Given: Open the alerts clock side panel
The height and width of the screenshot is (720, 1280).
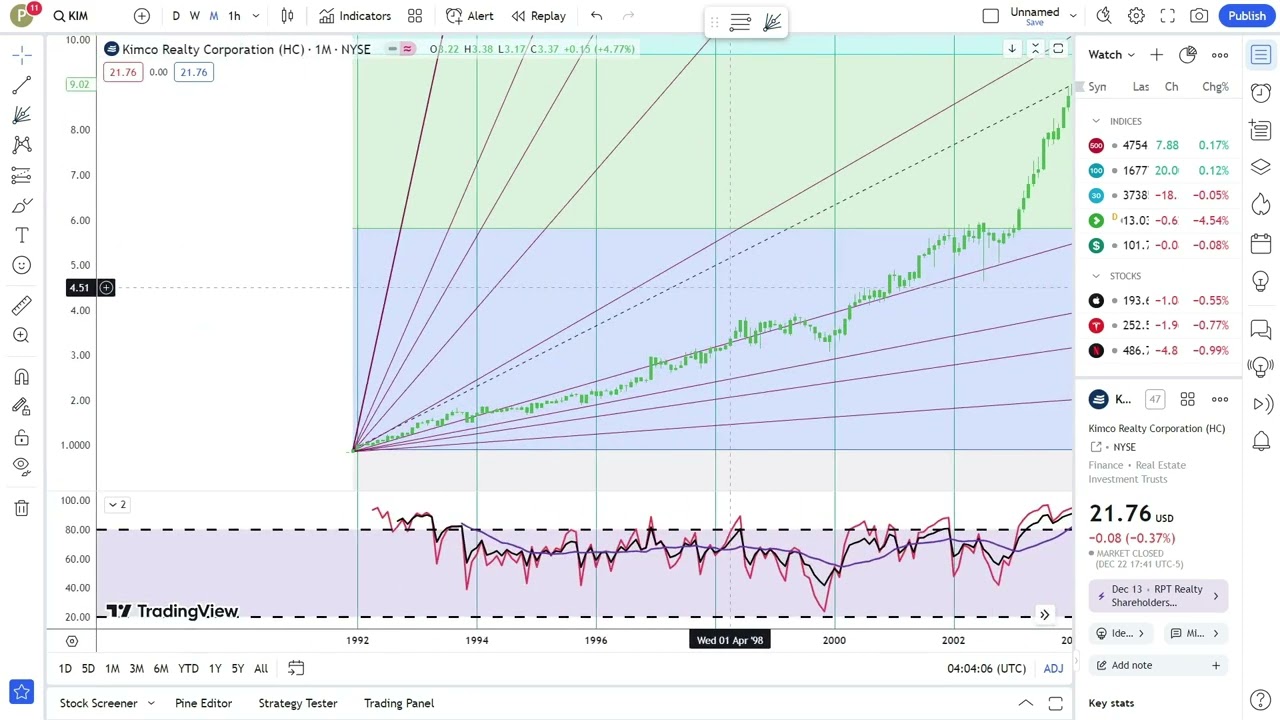Looking at the screenshot, I should click(x=1260, y=92).
